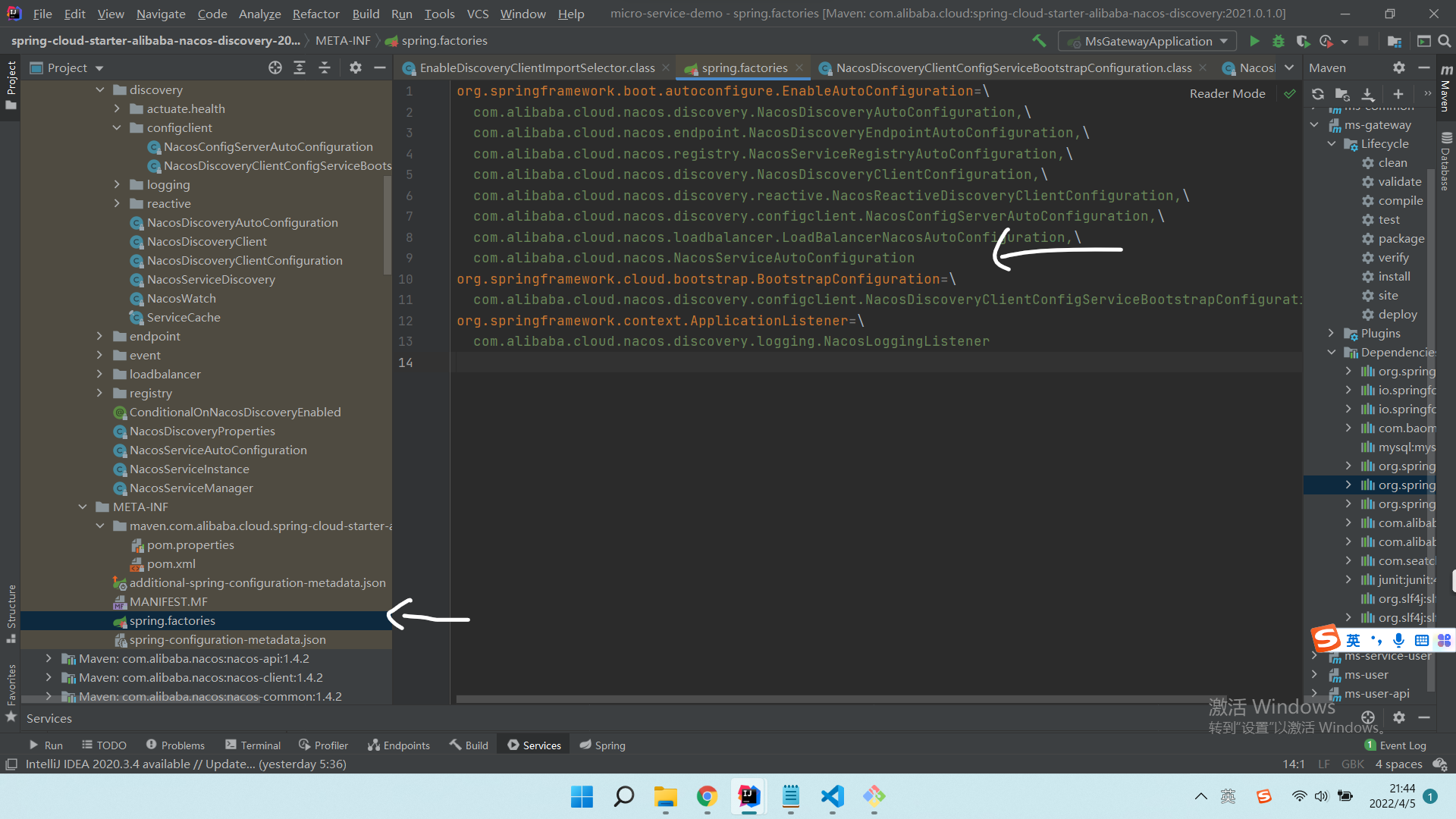The image size is (1456, 819).
Task: Toggle Sogou soft keyboard icon
Action: pyautogui.click(x=1422, y=640)
